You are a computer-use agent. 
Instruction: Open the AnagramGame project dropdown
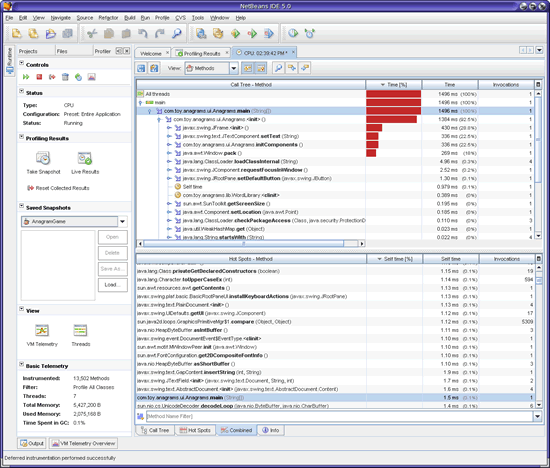pyautogui.click(x=122, y=221)
